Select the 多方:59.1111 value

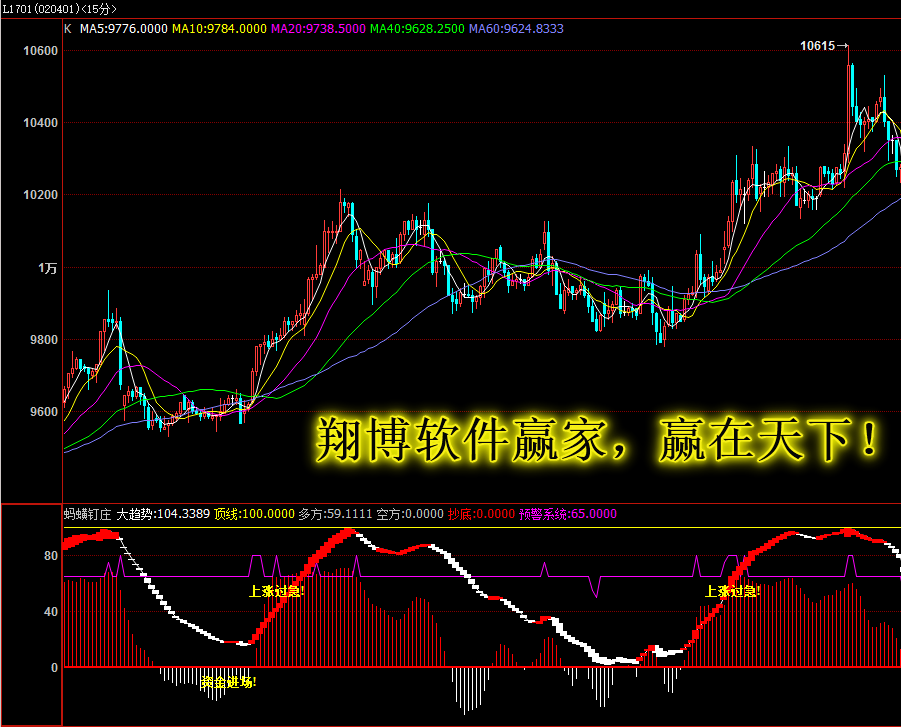[x=335, y=514]
